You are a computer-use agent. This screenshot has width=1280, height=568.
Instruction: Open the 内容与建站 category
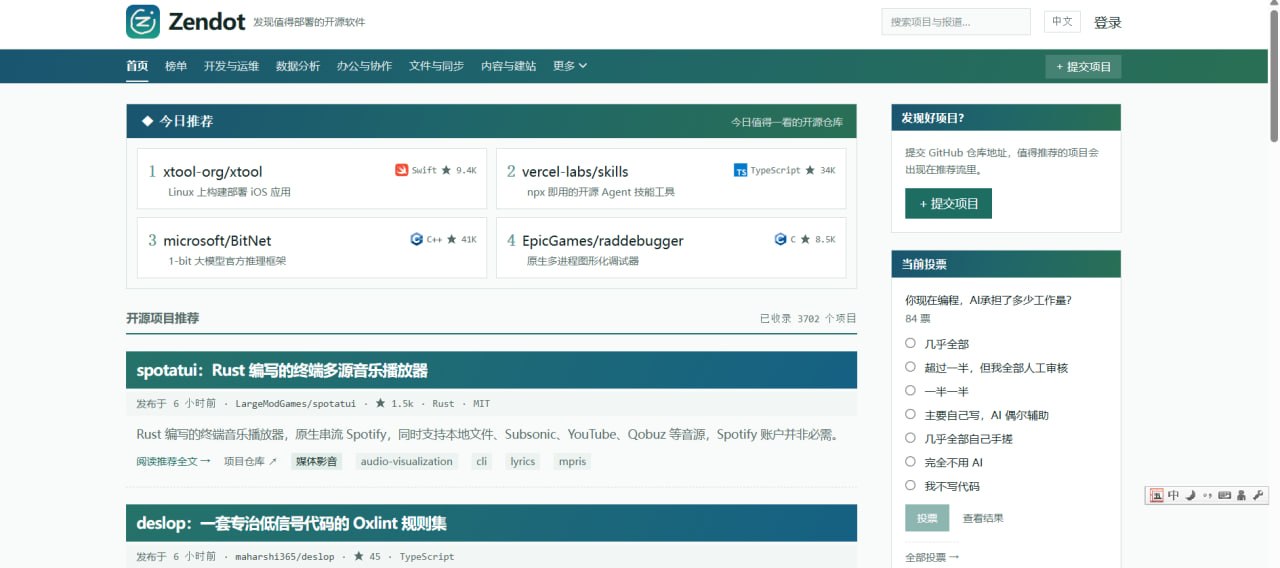[x=508, y=66]
